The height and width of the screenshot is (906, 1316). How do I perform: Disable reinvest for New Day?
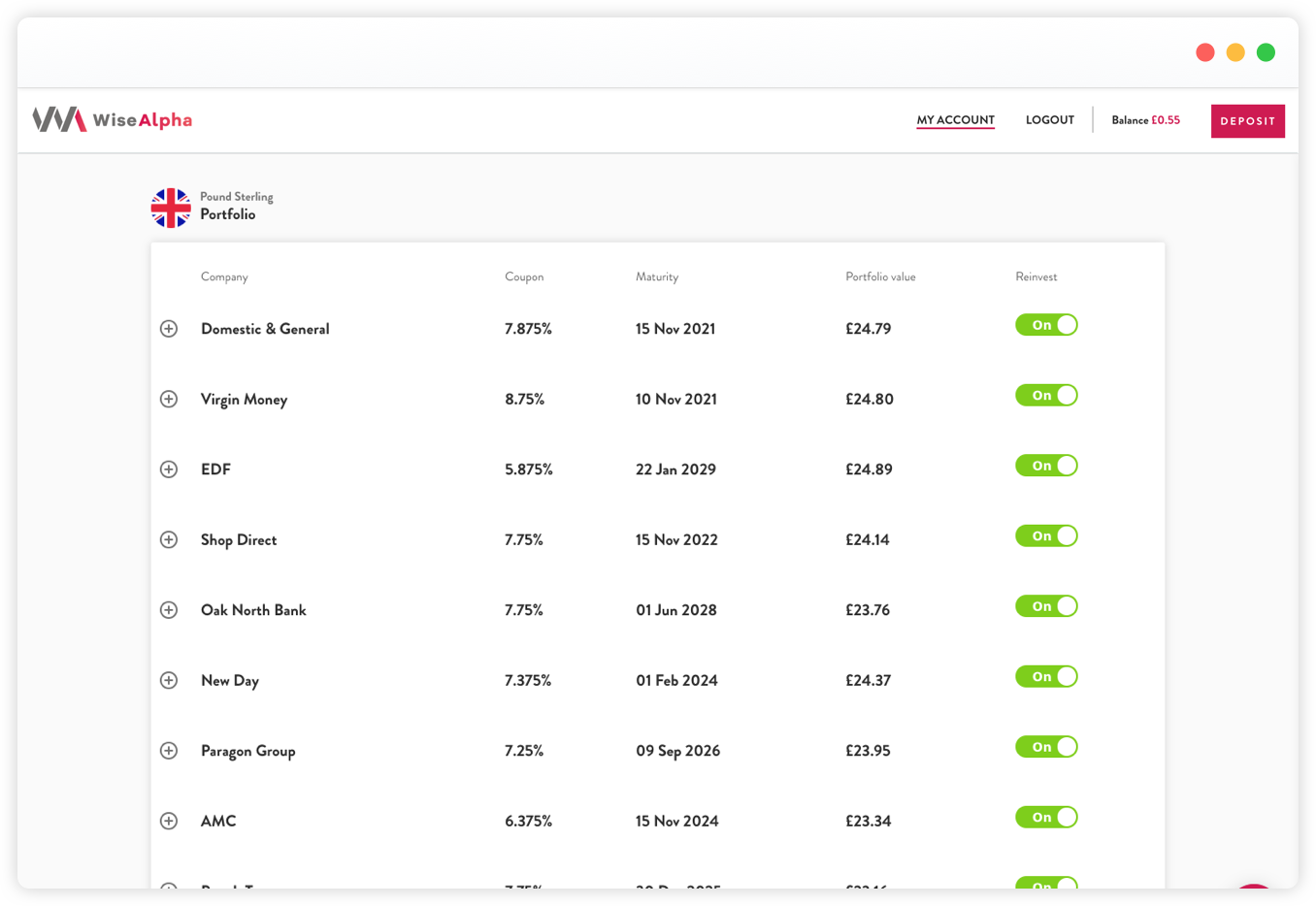coord(1046,676)
